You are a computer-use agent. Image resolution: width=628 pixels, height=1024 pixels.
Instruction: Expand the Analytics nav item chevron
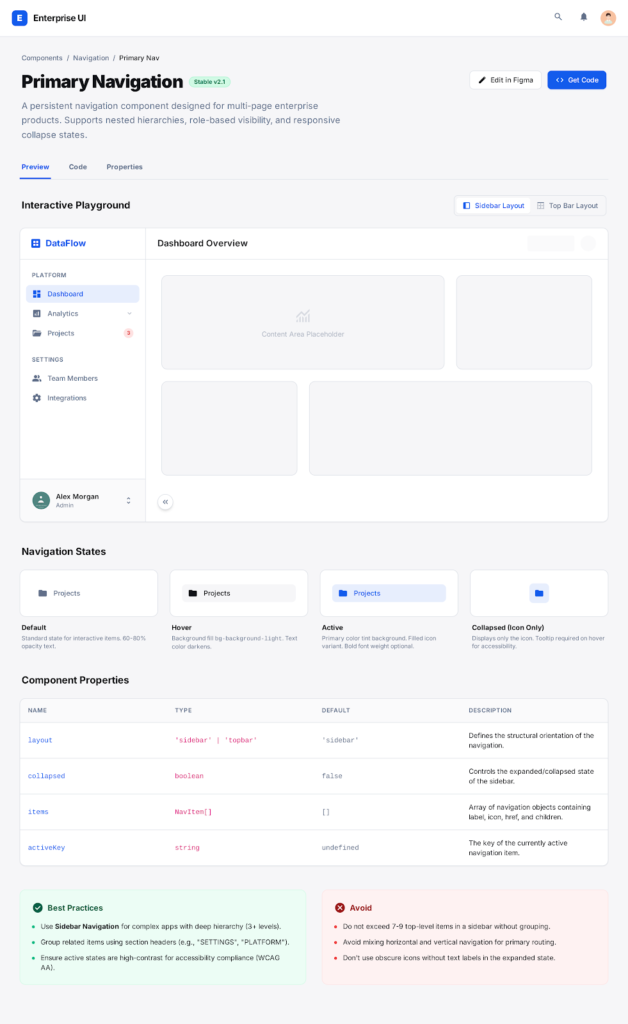coord(129,314)
